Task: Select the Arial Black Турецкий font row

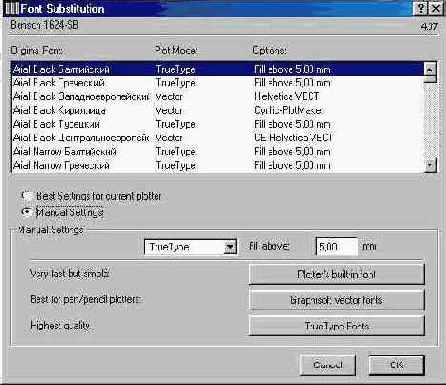Action: [x=217, y=124]
